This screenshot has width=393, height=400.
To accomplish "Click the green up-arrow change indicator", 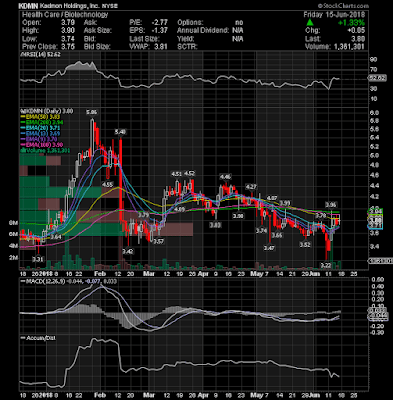I will click(310, 23).
